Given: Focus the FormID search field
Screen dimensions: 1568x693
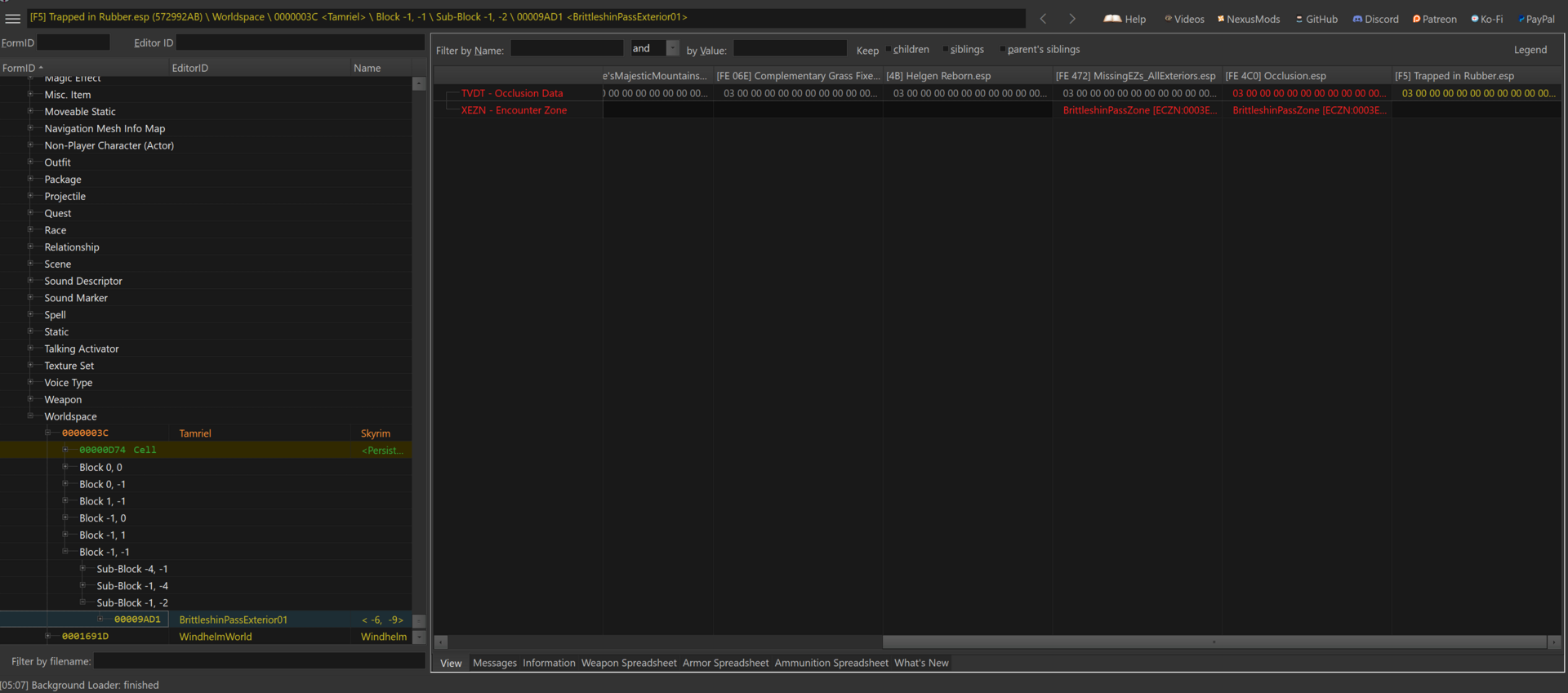Looking at the screenshot, I should point(73,42).
